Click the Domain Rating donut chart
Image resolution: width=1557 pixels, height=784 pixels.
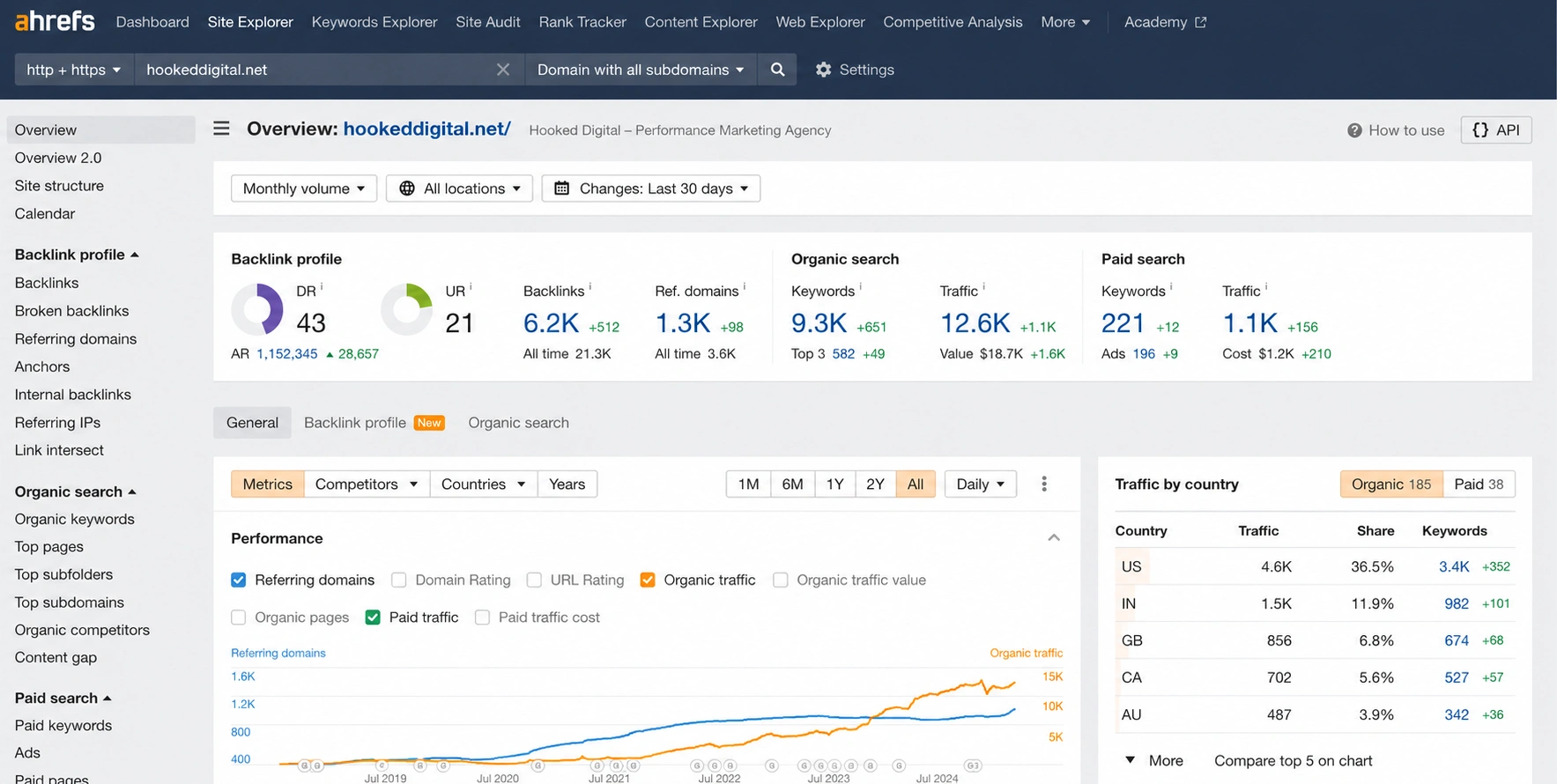[257, 309]
